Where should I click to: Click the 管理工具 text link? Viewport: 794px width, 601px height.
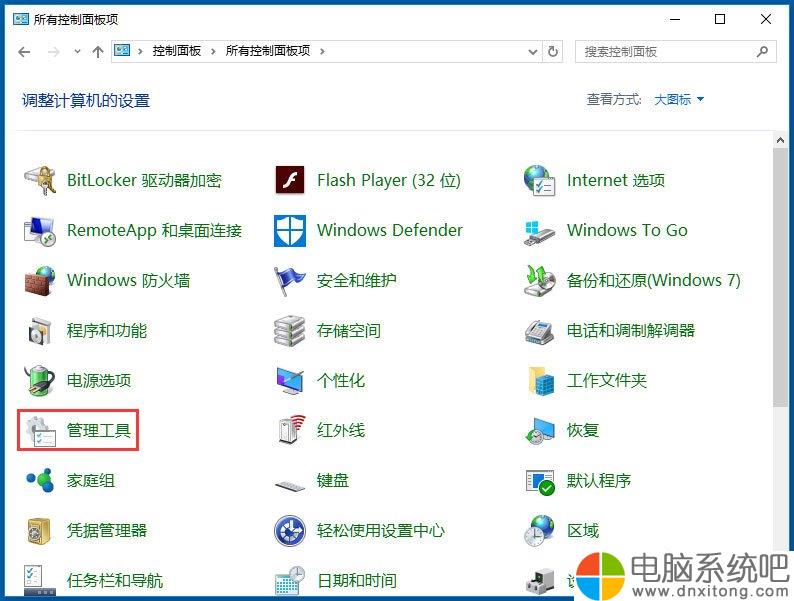(99, 430)
